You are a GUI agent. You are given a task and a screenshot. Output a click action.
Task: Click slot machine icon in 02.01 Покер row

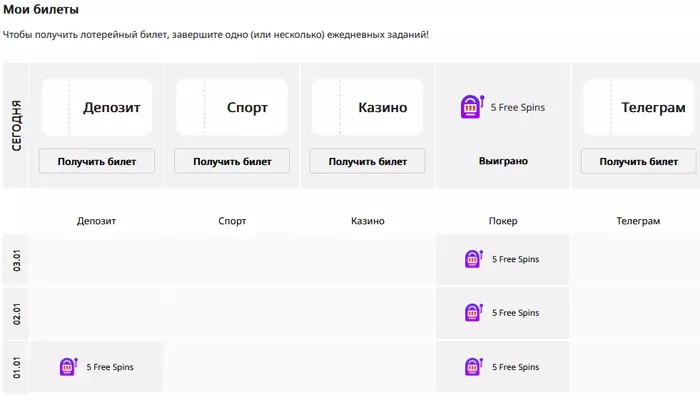click(x=474, y=312)
